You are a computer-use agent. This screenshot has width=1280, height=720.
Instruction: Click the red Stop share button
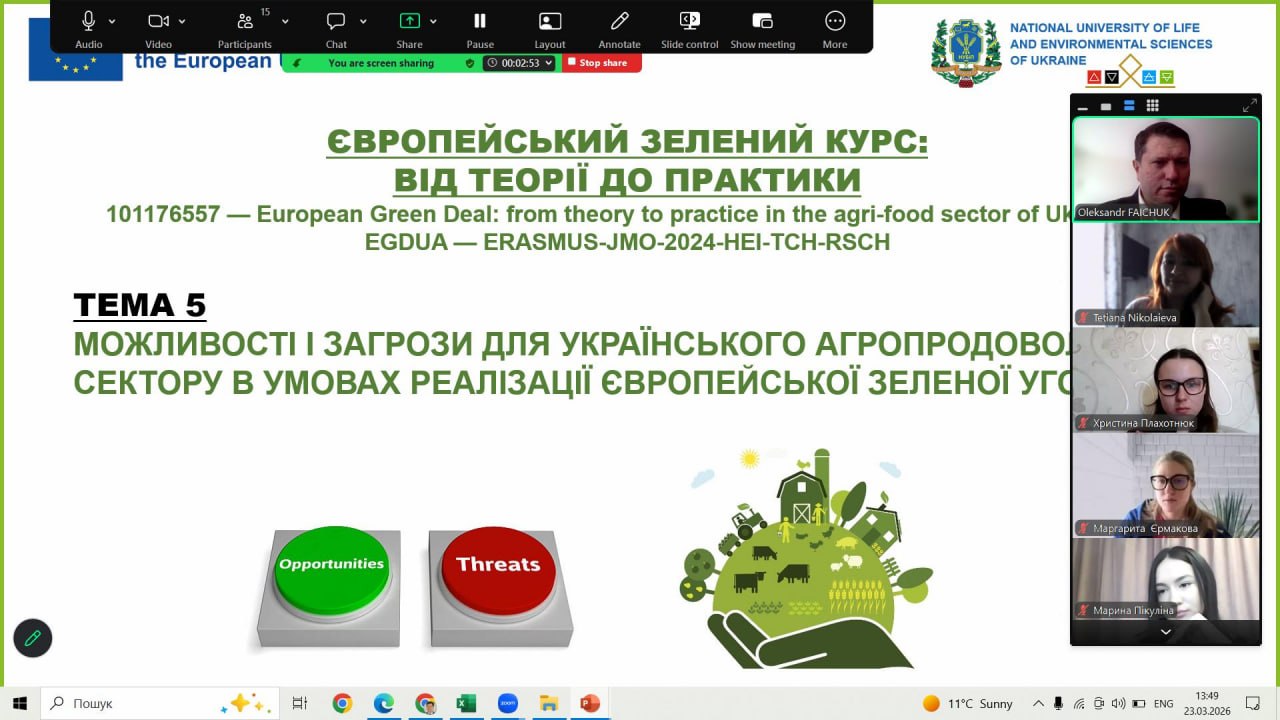click(601, 63)
